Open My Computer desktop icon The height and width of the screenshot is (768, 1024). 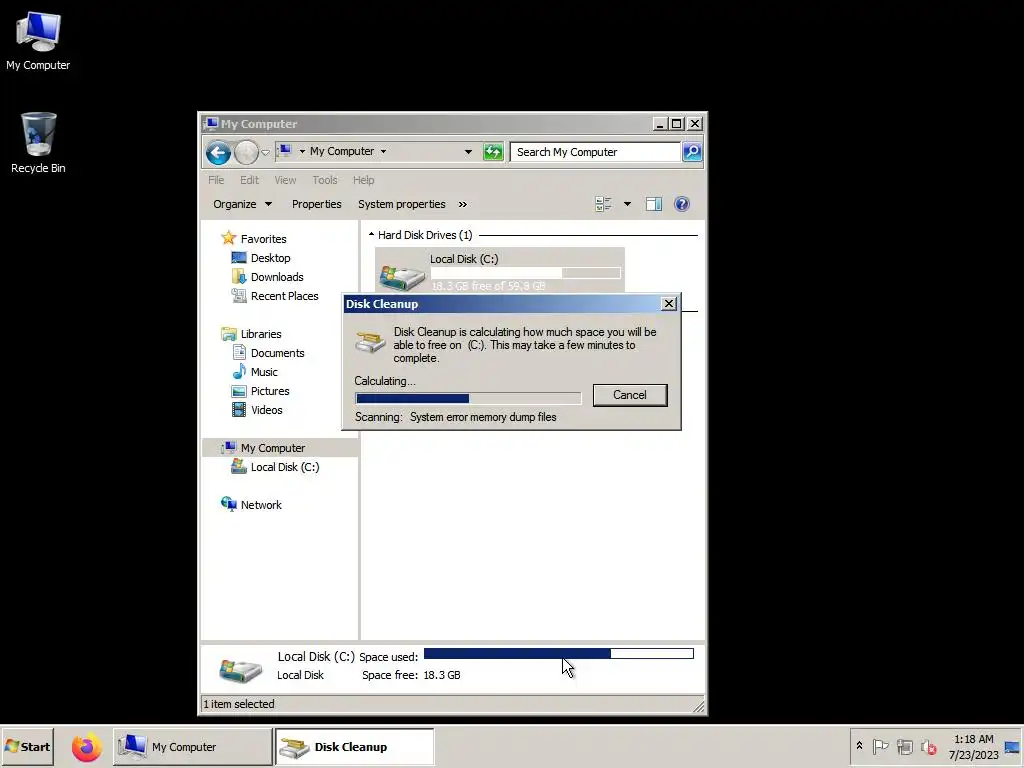point(38,40)
